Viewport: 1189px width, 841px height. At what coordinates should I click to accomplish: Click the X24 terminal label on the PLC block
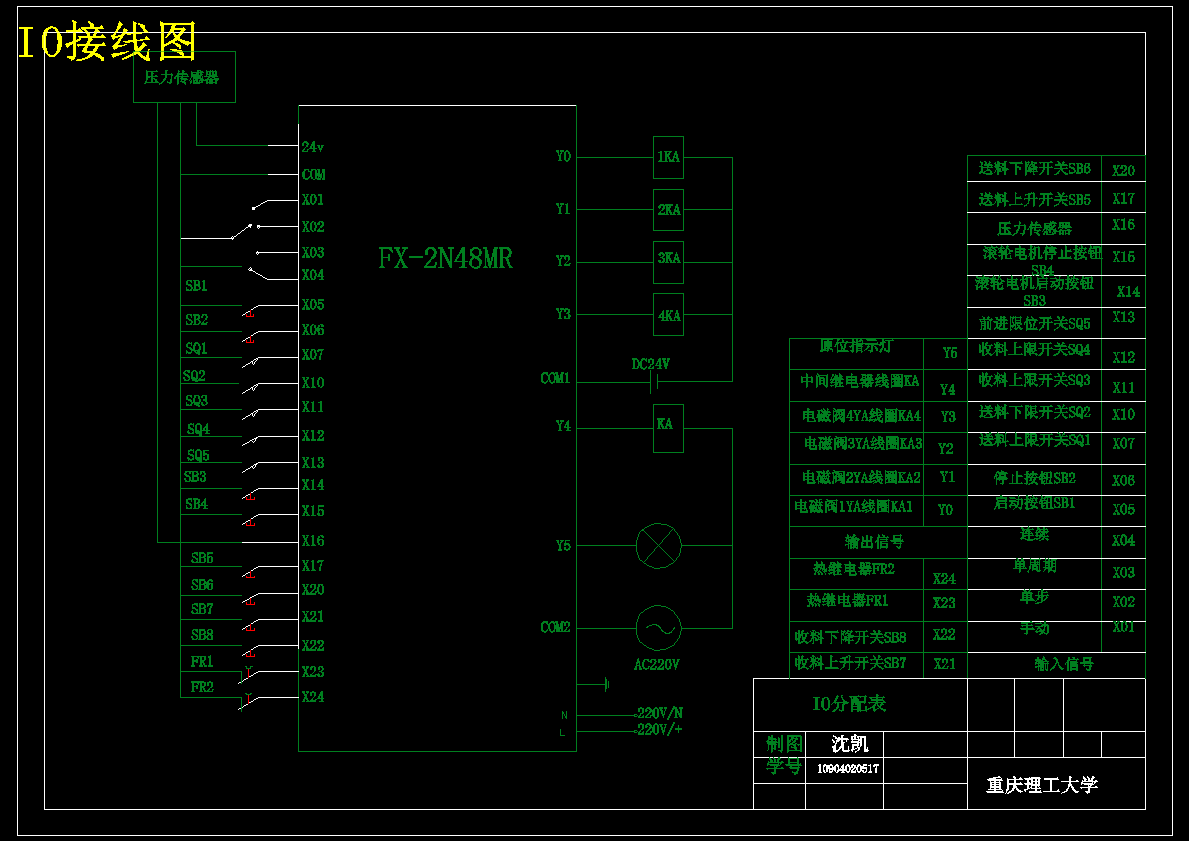[x=312, y=696]
